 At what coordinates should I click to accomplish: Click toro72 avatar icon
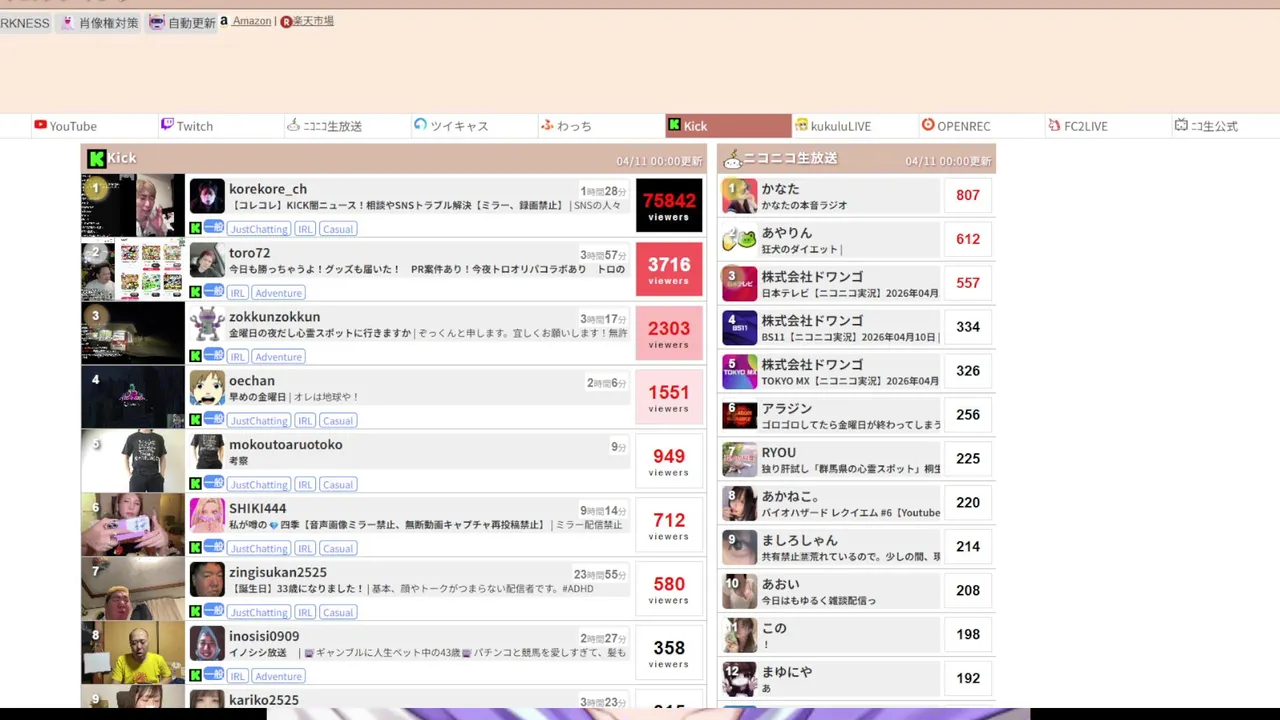click(x=207, y=260)
